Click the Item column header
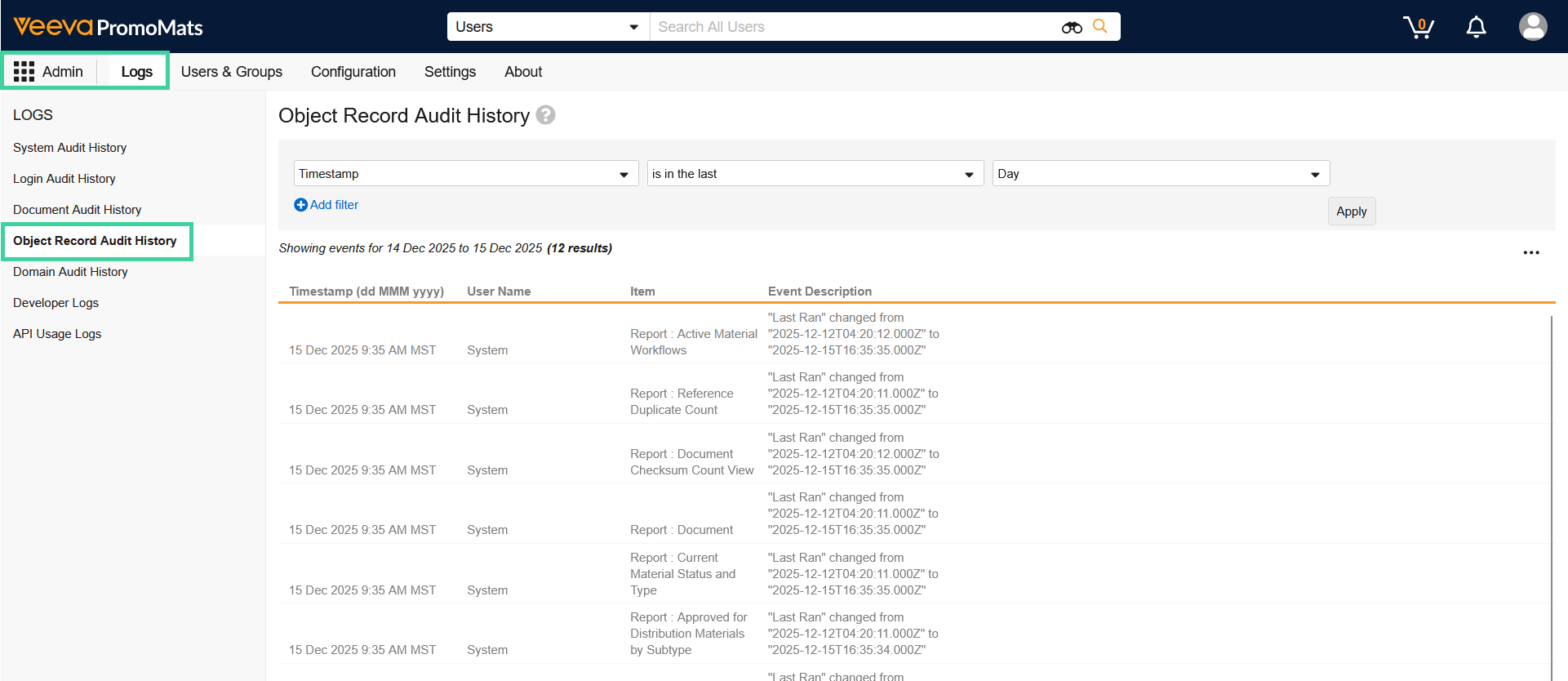Image resolution: width=1568 pixels, height=681 pixels. pos(642,292)
